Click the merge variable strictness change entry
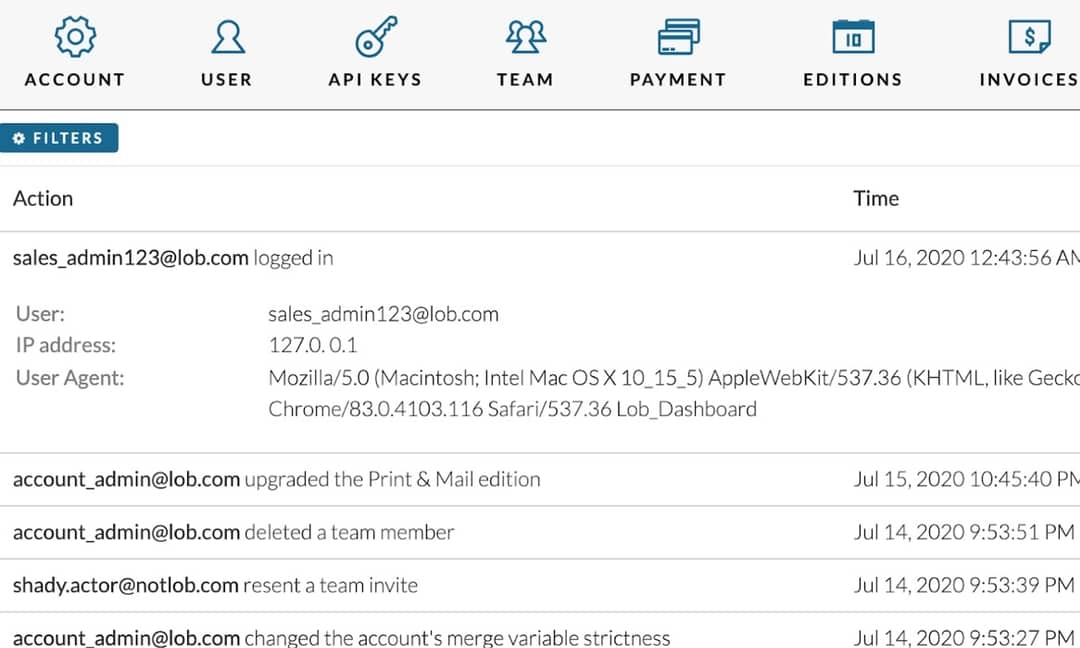1080x648 pixels. click(x=342, y=638)
